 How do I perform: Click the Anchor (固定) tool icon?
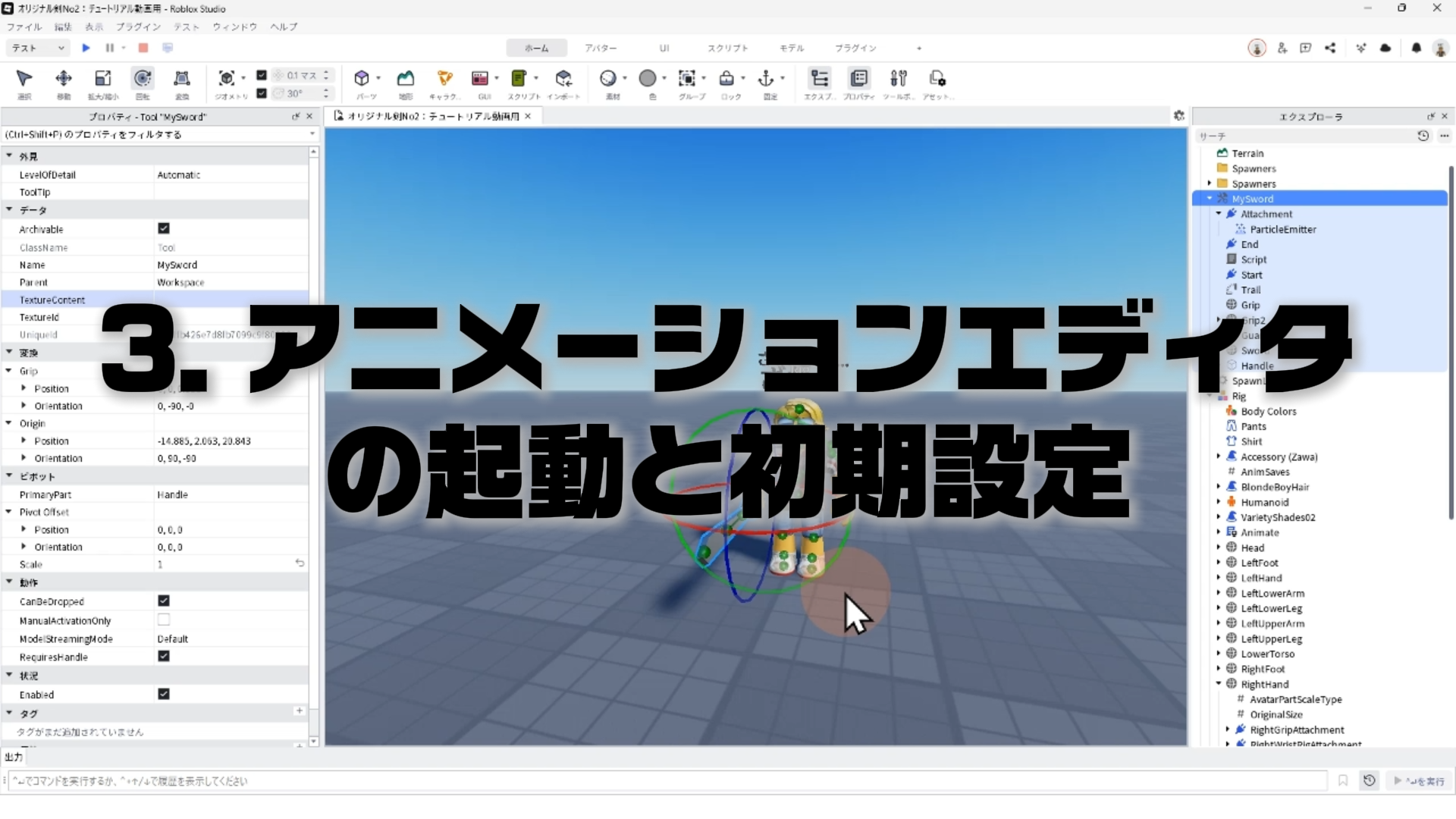tap(766, 78)
